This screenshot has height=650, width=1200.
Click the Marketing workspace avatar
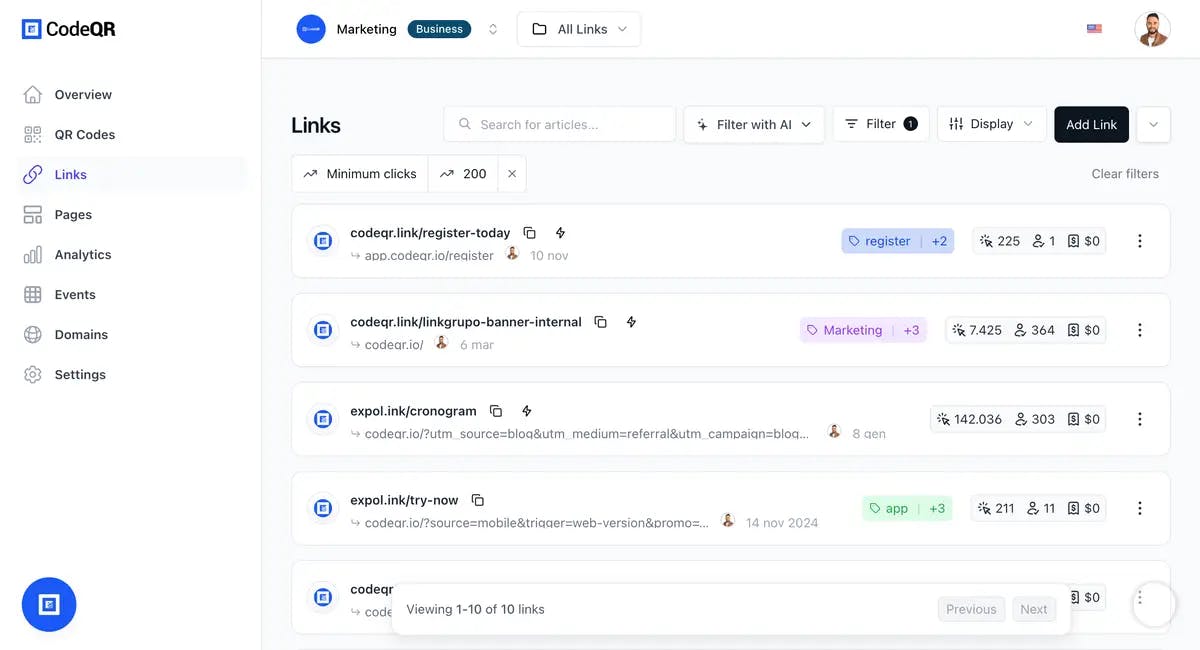pyautogui.click(x=311, y=29)
